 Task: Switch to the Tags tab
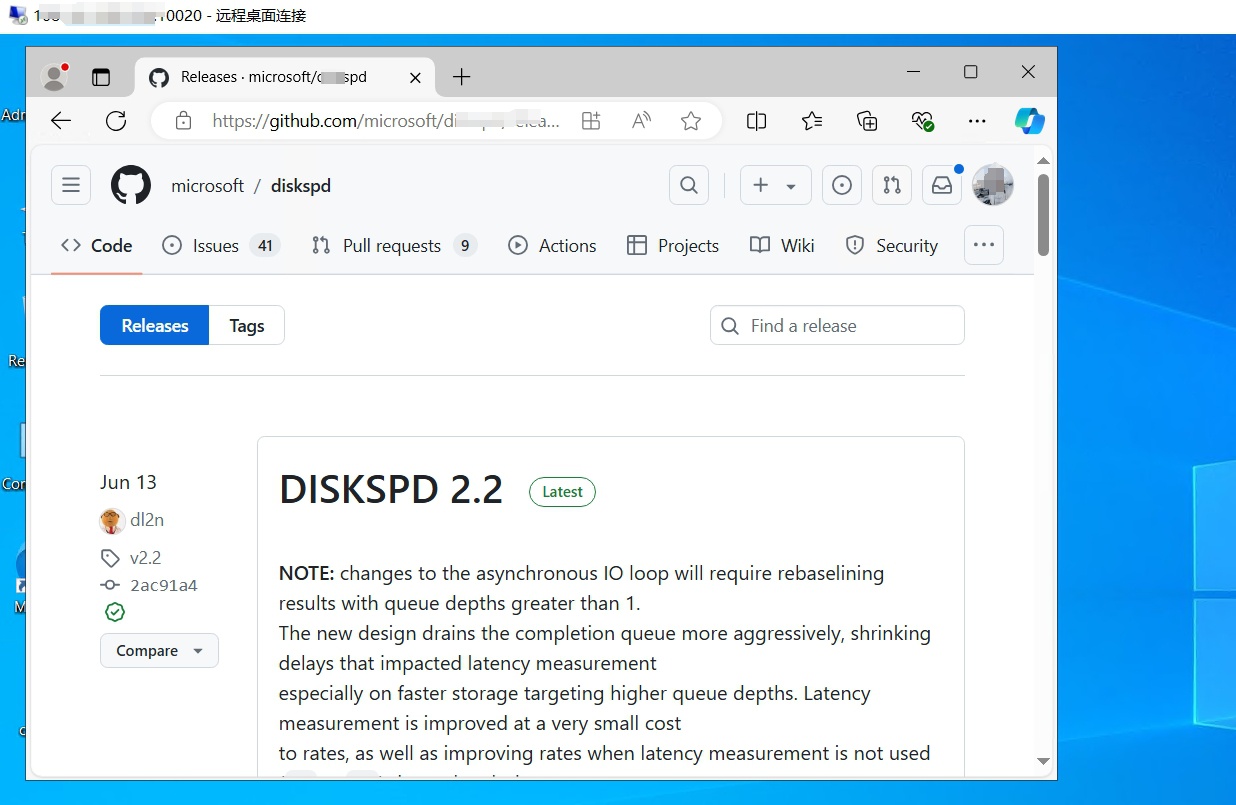tap(246, 326)
